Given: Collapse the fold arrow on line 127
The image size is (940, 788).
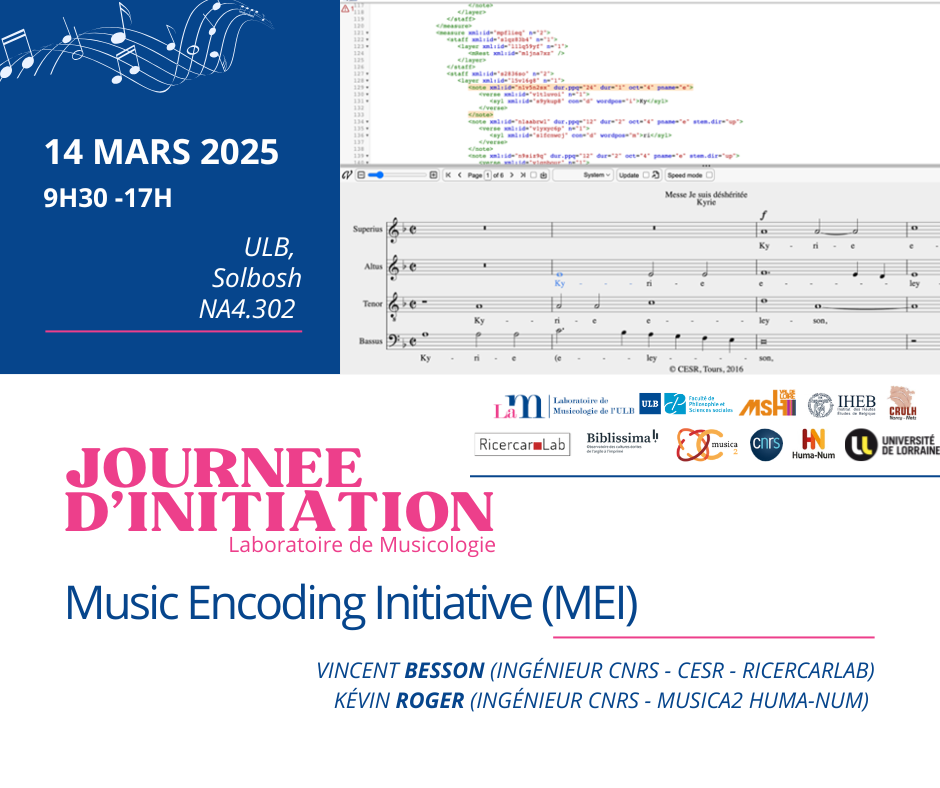Looking at the screenshot, I should (x=367, y=74).
